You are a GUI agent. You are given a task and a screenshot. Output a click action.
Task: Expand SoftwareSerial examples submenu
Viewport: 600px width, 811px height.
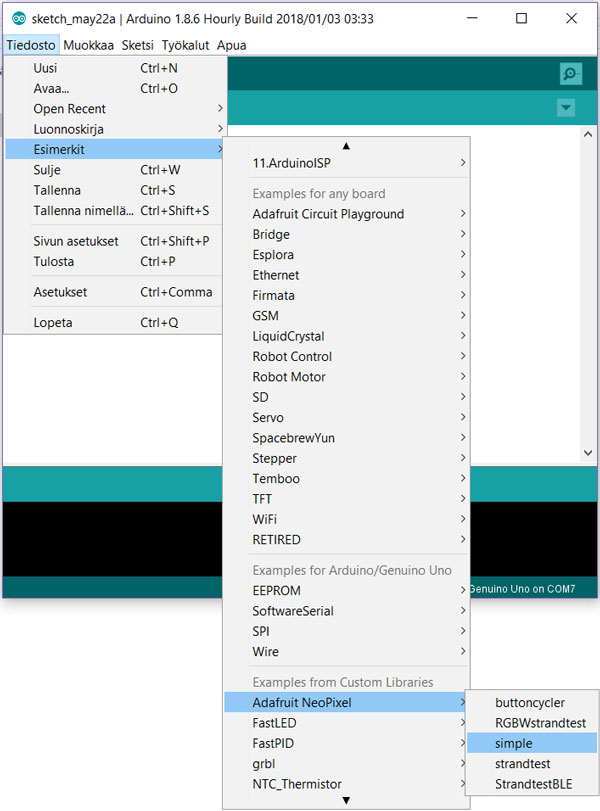coord(347,611)
